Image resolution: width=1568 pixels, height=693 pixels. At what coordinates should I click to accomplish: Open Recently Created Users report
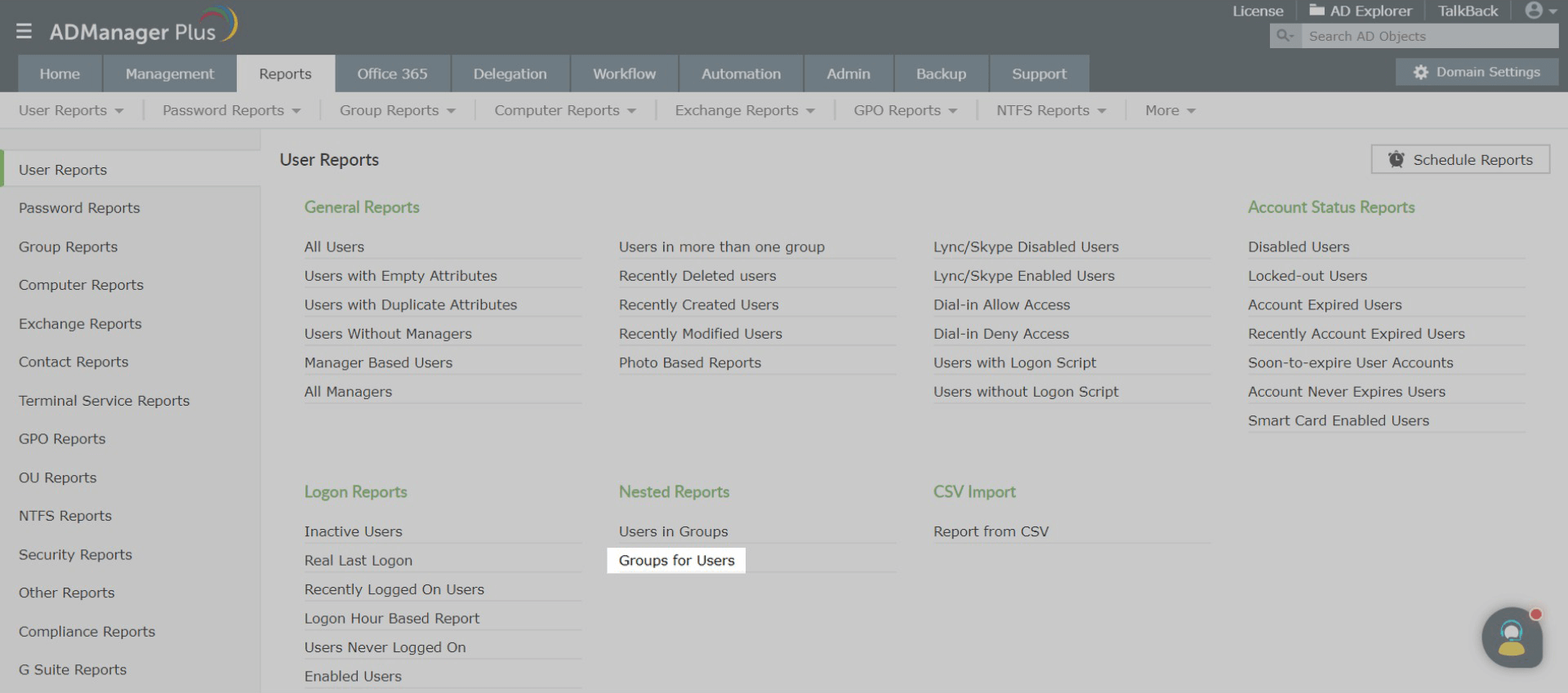click(699, 304)
